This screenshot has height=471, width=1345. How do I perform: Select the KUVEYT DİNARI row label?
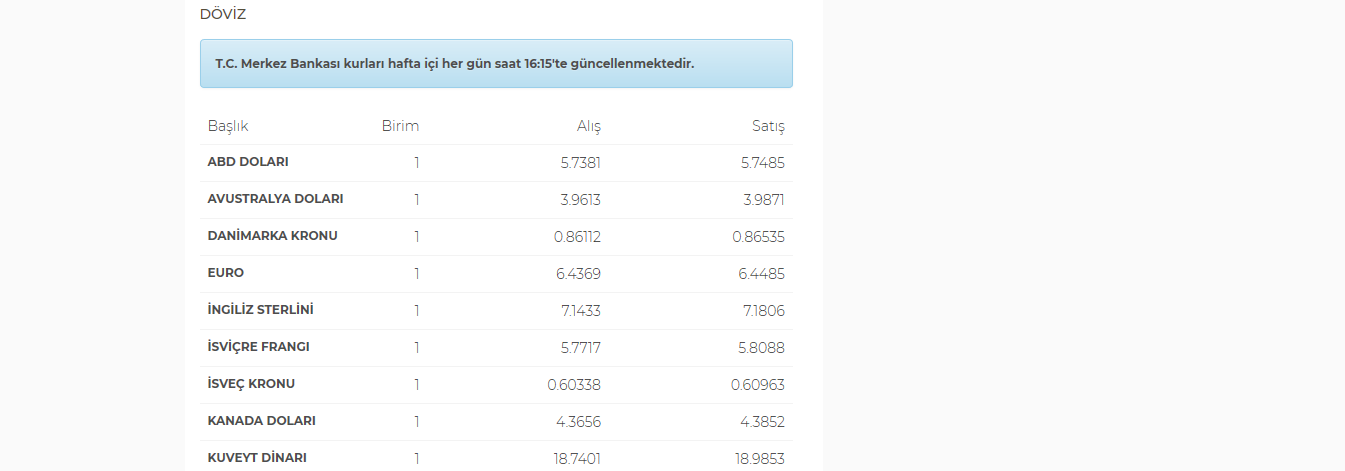pyautogui.click(x=257, y=458)
